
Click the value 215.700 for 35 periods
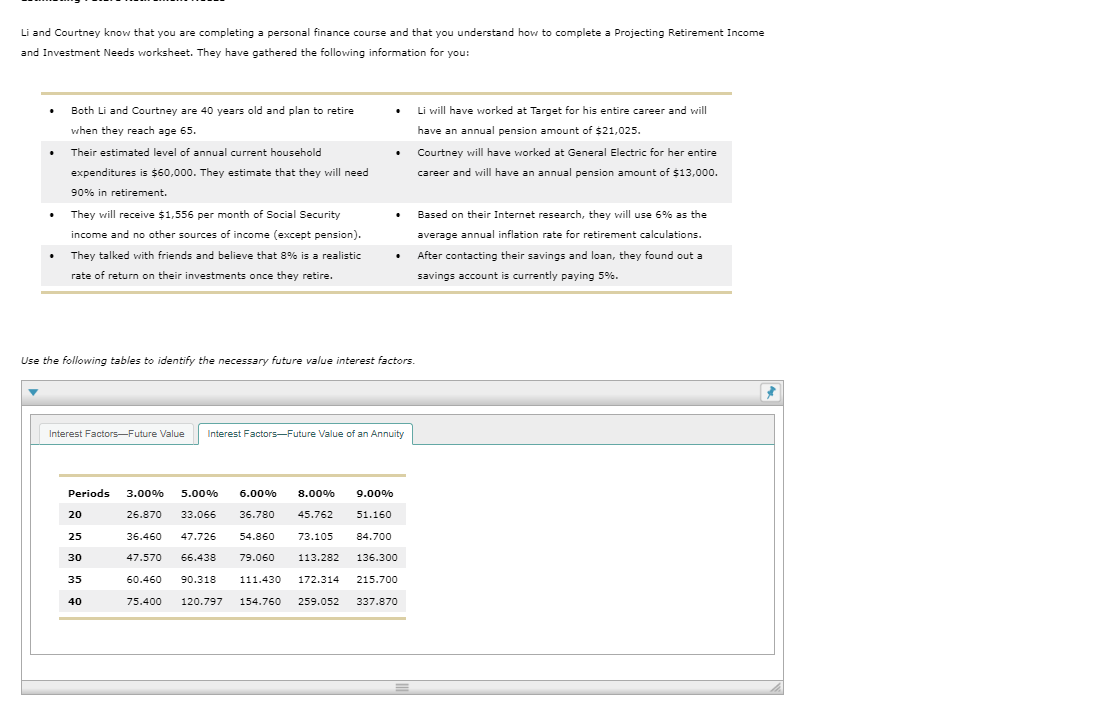coord(376,579)
